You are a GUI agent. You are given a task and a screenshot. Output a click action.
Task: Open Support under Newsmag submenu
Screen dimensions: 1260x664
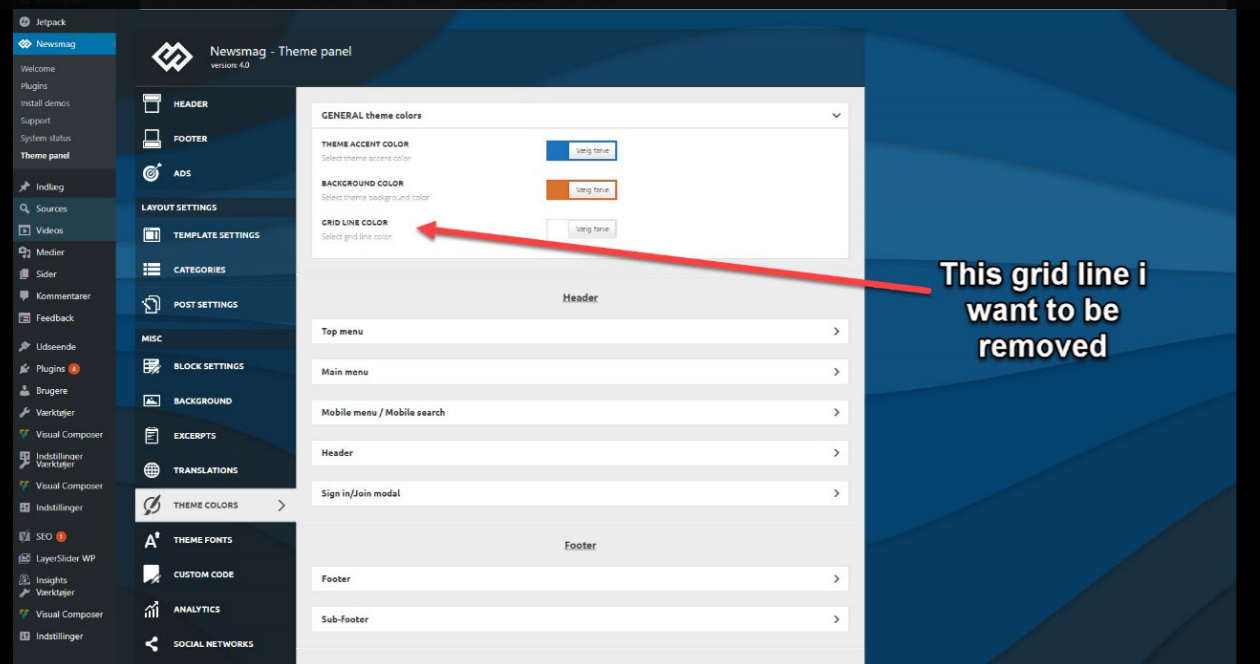[35, 121]
